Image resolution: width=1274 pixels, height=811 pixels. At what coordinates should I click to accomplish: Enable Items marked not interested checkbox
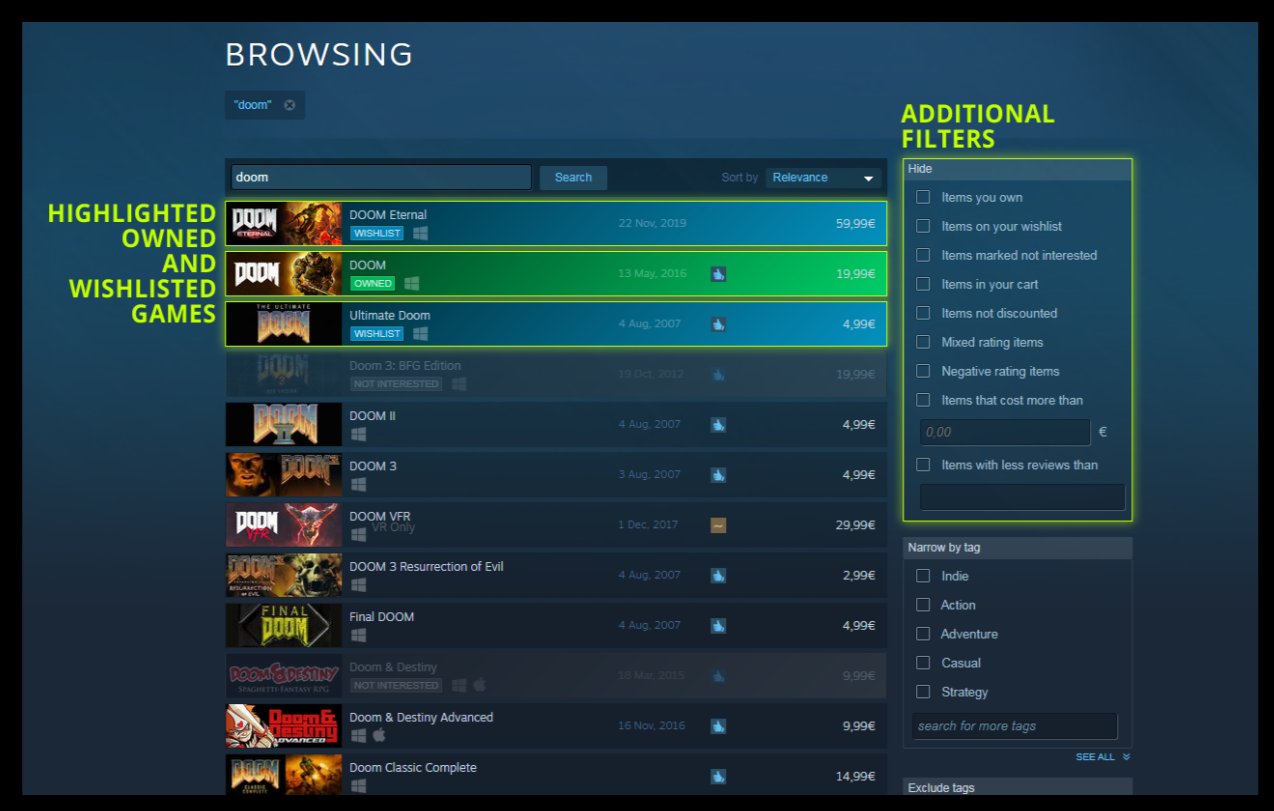tap(923, 255)
